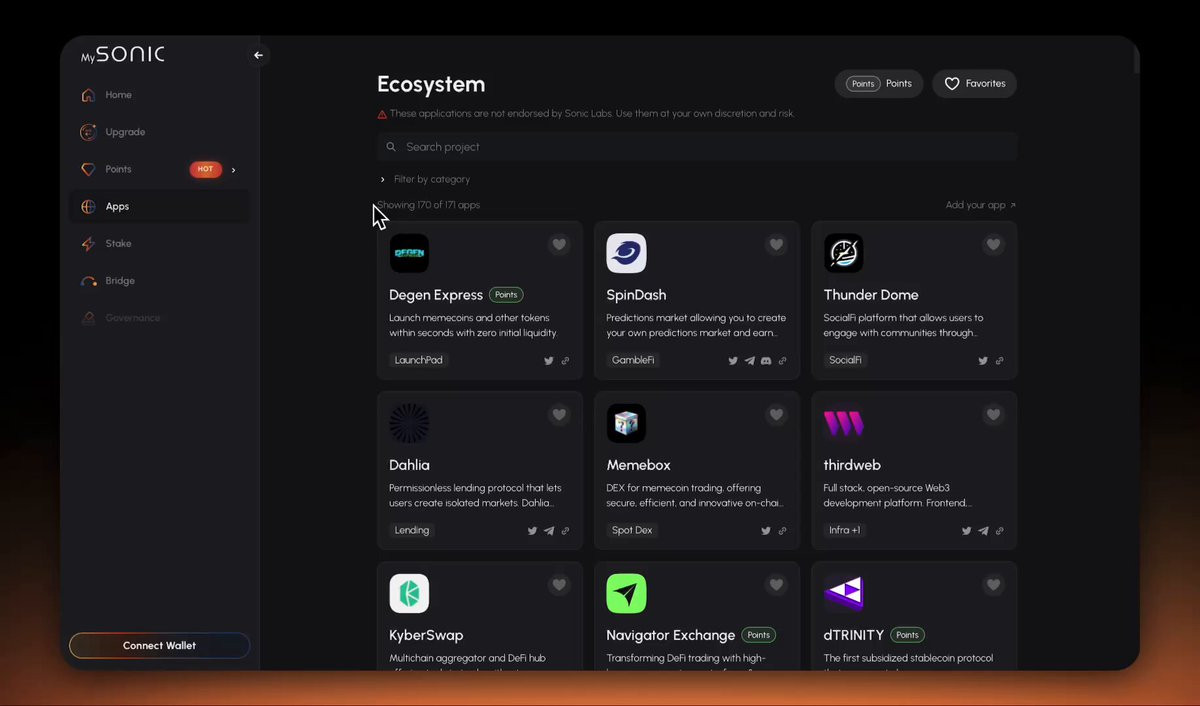Favorite the SpinDash app
The image size is (1200, 706).
[776, 244]
